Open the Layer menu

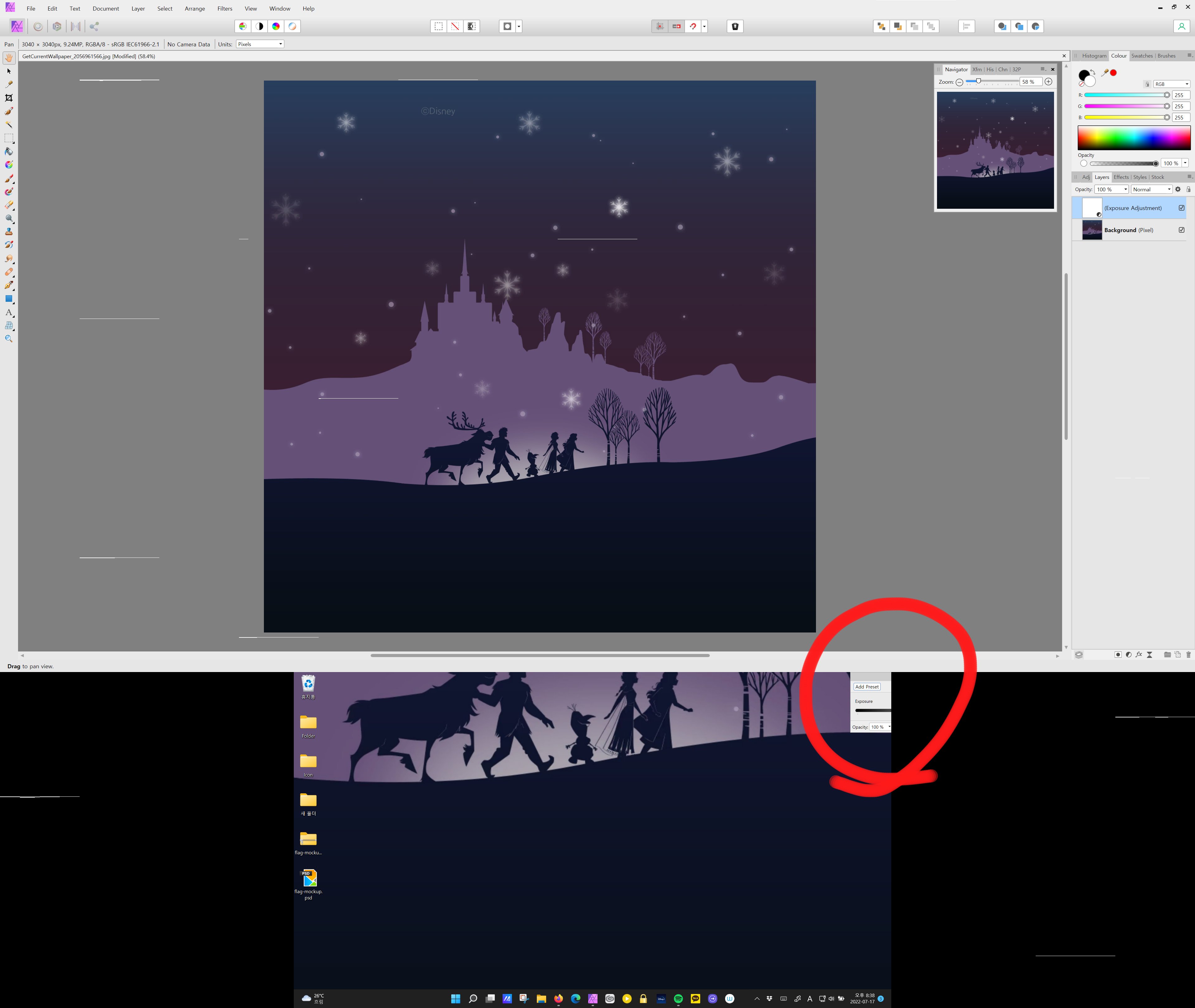tap(138, 9)
